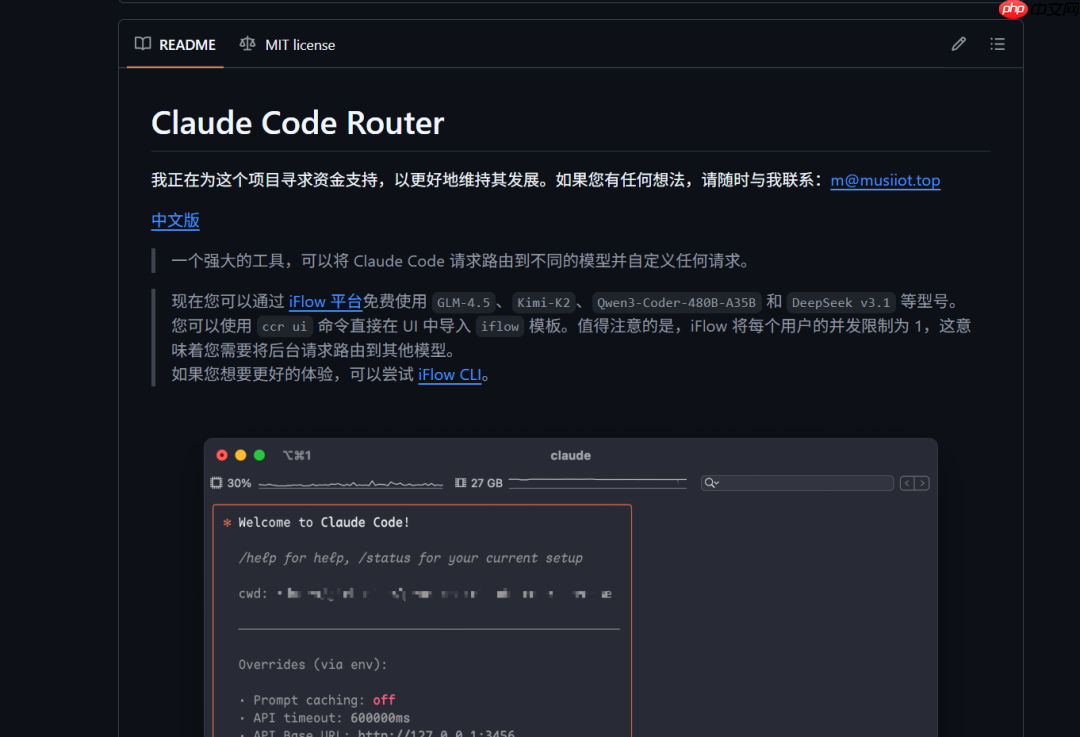Click the terminal search input field

click(x=796, y=483)
